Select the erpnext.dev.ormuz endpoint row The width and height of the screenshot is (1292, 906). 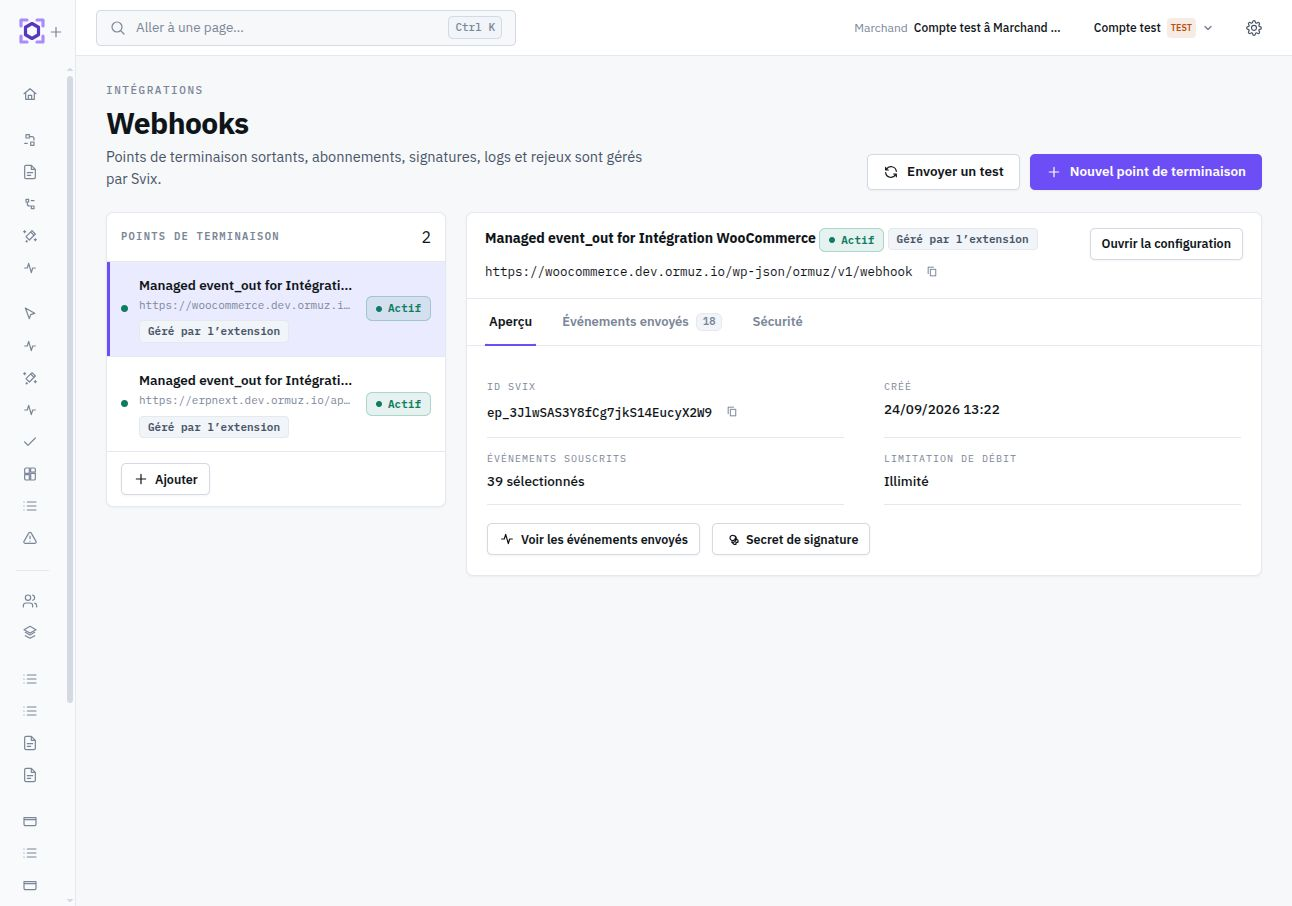[276, 404]
